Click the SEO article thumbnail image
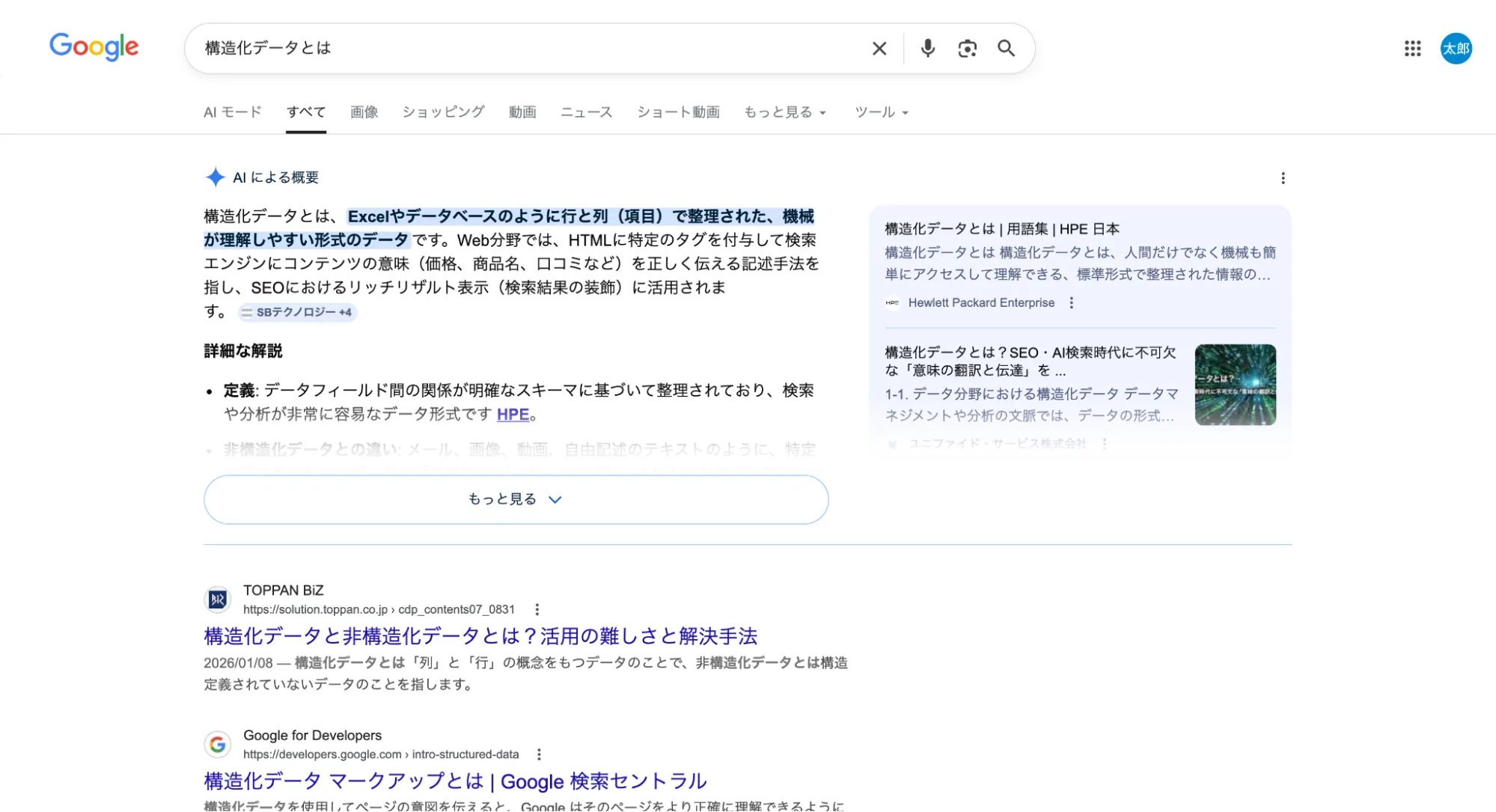The image size is (1496, 812). 1235,385
